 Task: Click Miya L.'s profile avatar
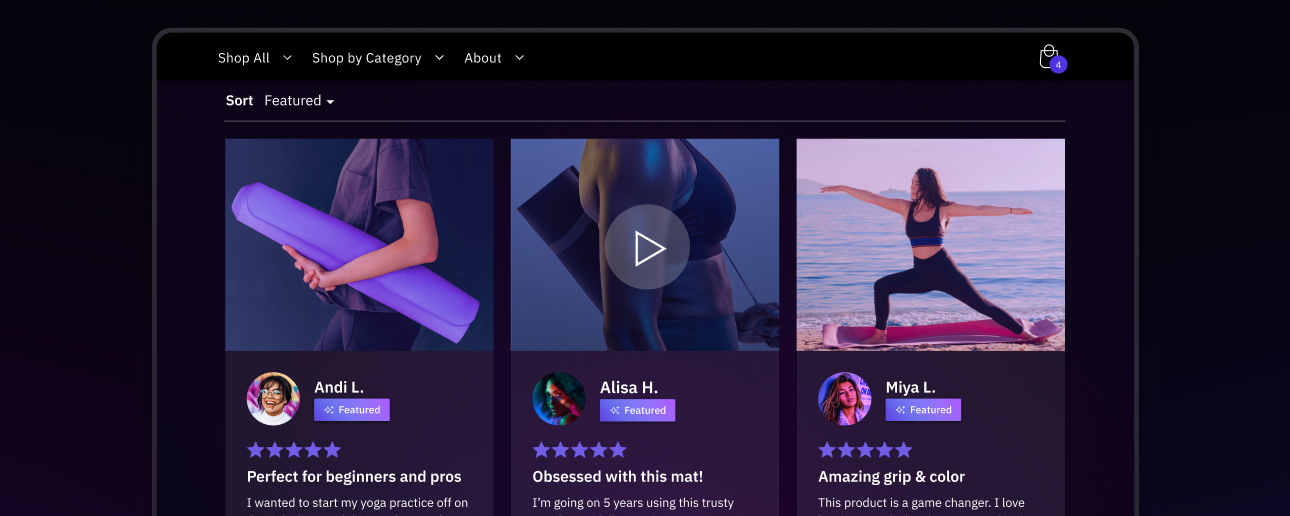coord(845,399)
